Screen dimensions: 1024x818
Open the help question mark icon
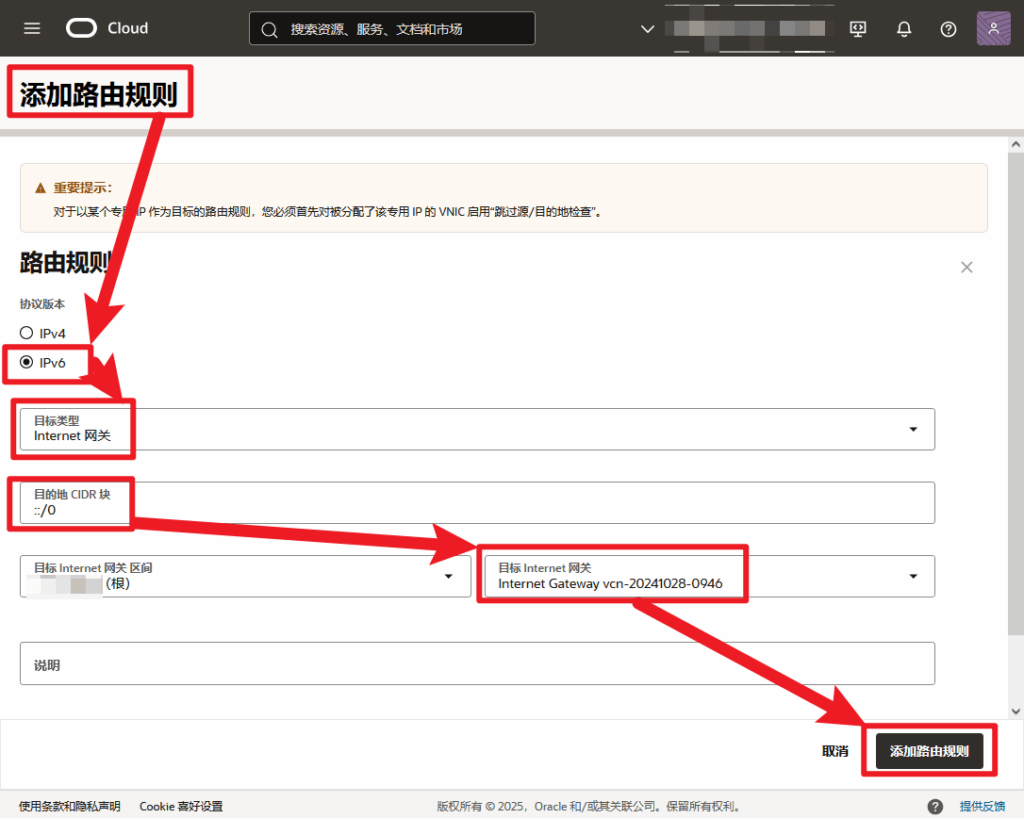click(948, 29)
